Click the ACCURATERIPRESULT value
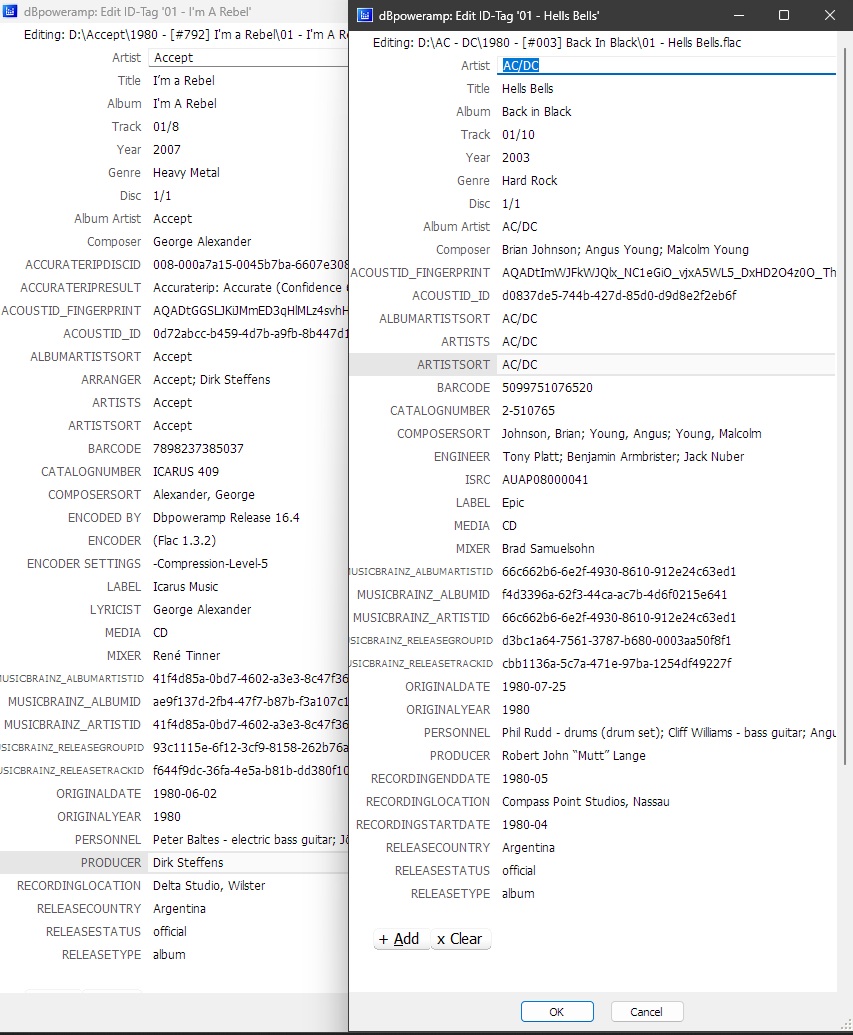The height and width of the screenshot is (1035, 853). coord(250,288)
